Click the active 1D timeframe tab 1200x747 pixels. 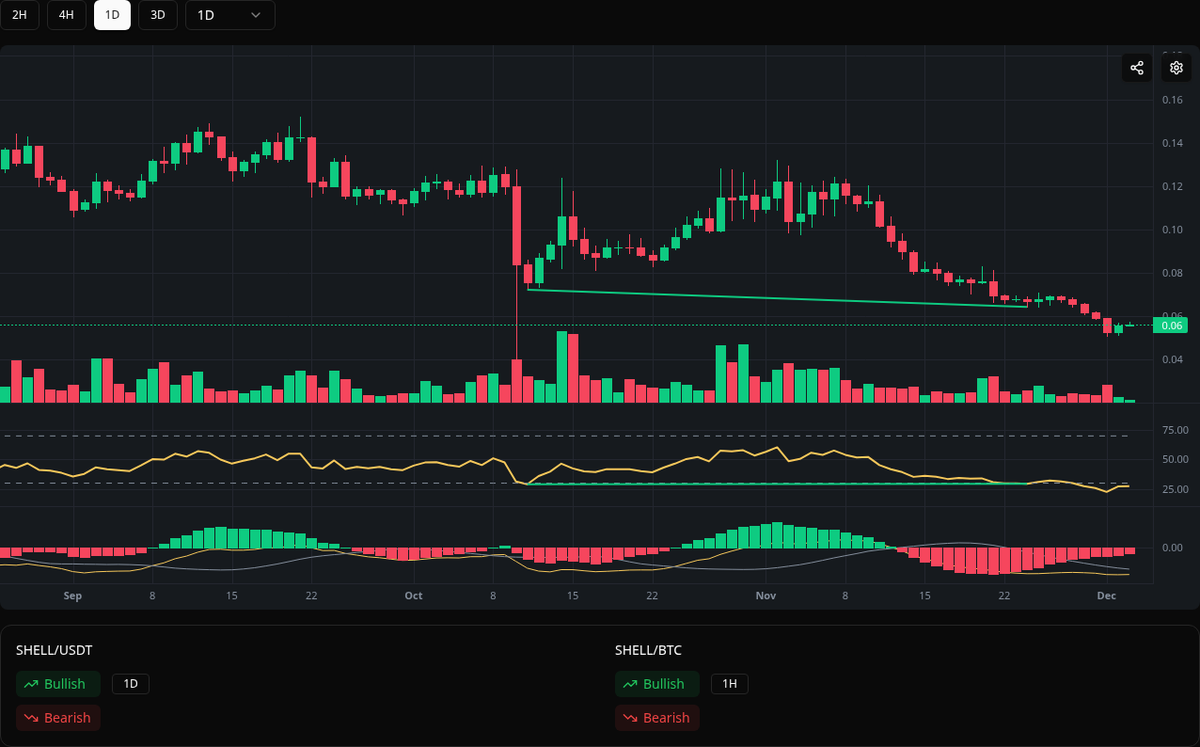coord(111,15)
